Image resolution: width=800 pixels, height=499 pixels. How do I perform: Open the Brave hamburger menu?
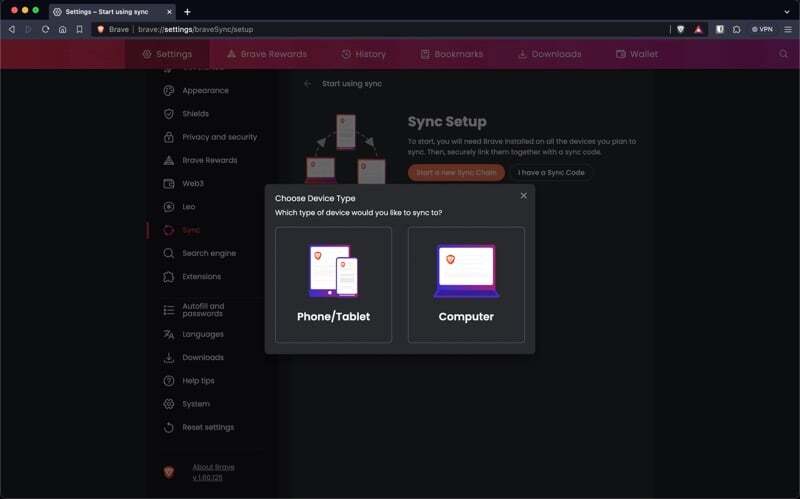(788, 30)
